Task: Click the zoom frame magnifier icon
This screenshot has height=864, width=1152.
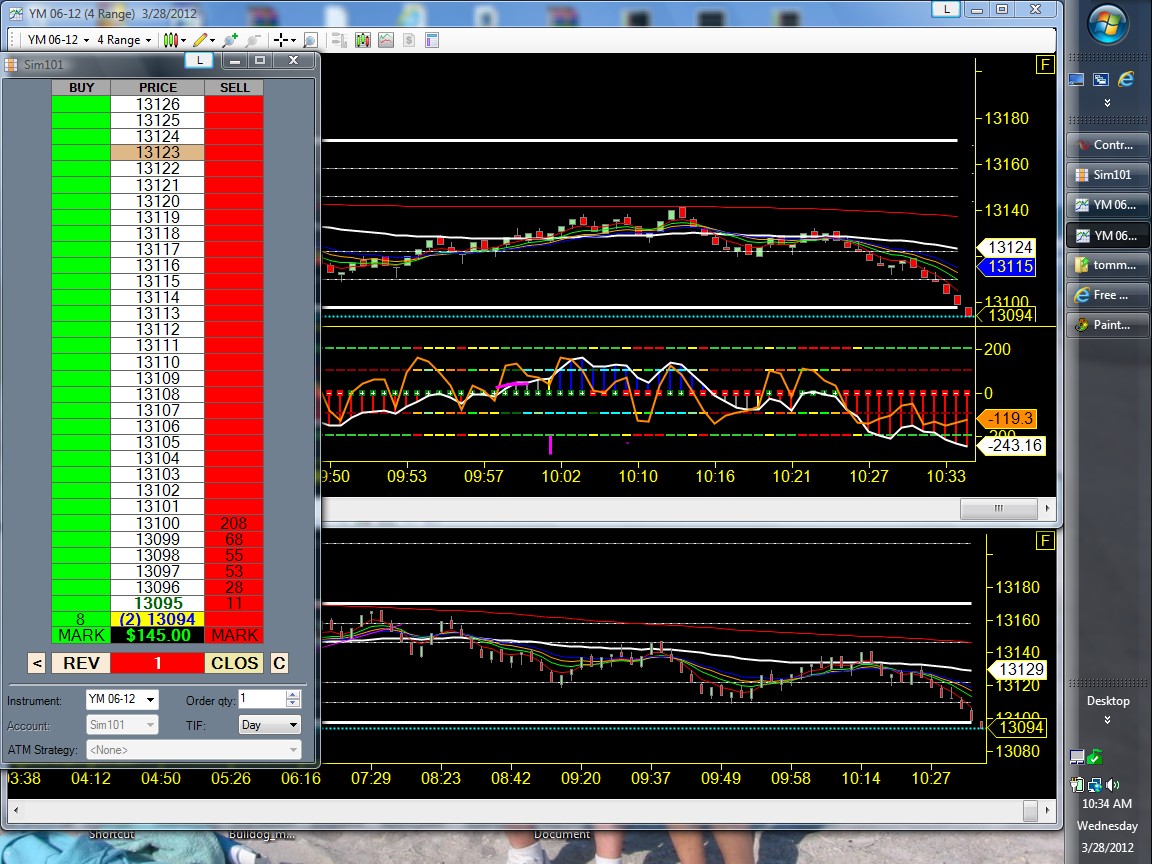Action: [310, 40]
